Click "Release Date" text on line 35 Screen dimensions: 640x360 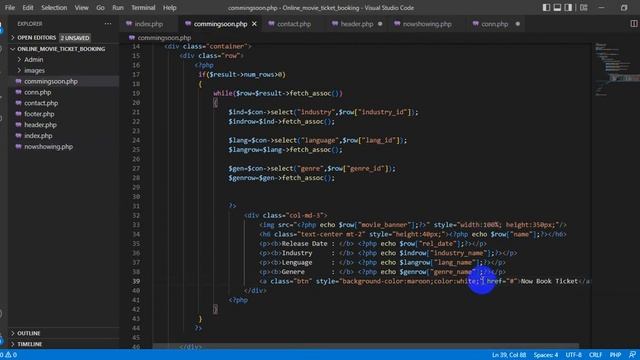(x=304, y=244)
